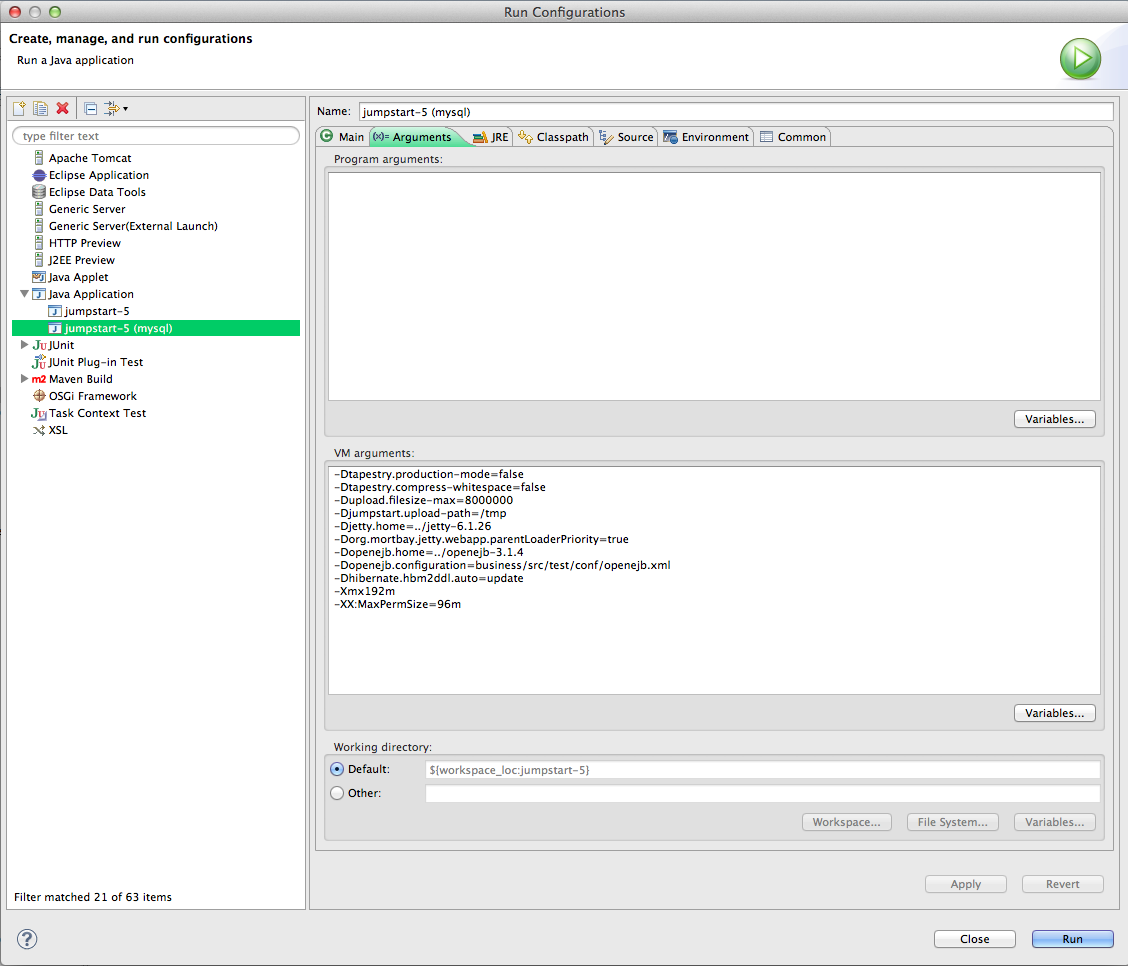Click the new launch configuration icon
The height and width of the screenshot is (966, 1128).
[x=19, y=108]
